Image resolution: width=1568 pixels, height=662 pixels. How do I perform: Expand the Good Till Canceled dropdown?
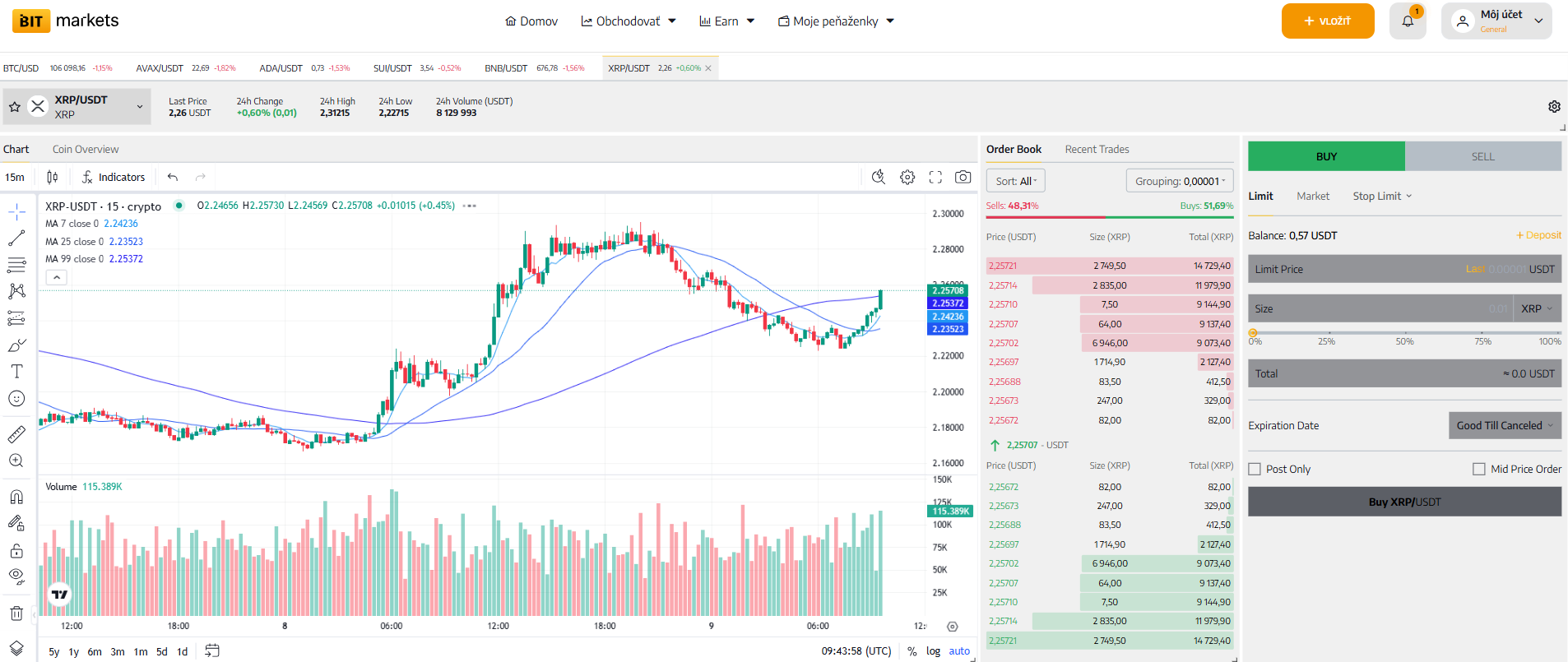[x=1504, y=425]
